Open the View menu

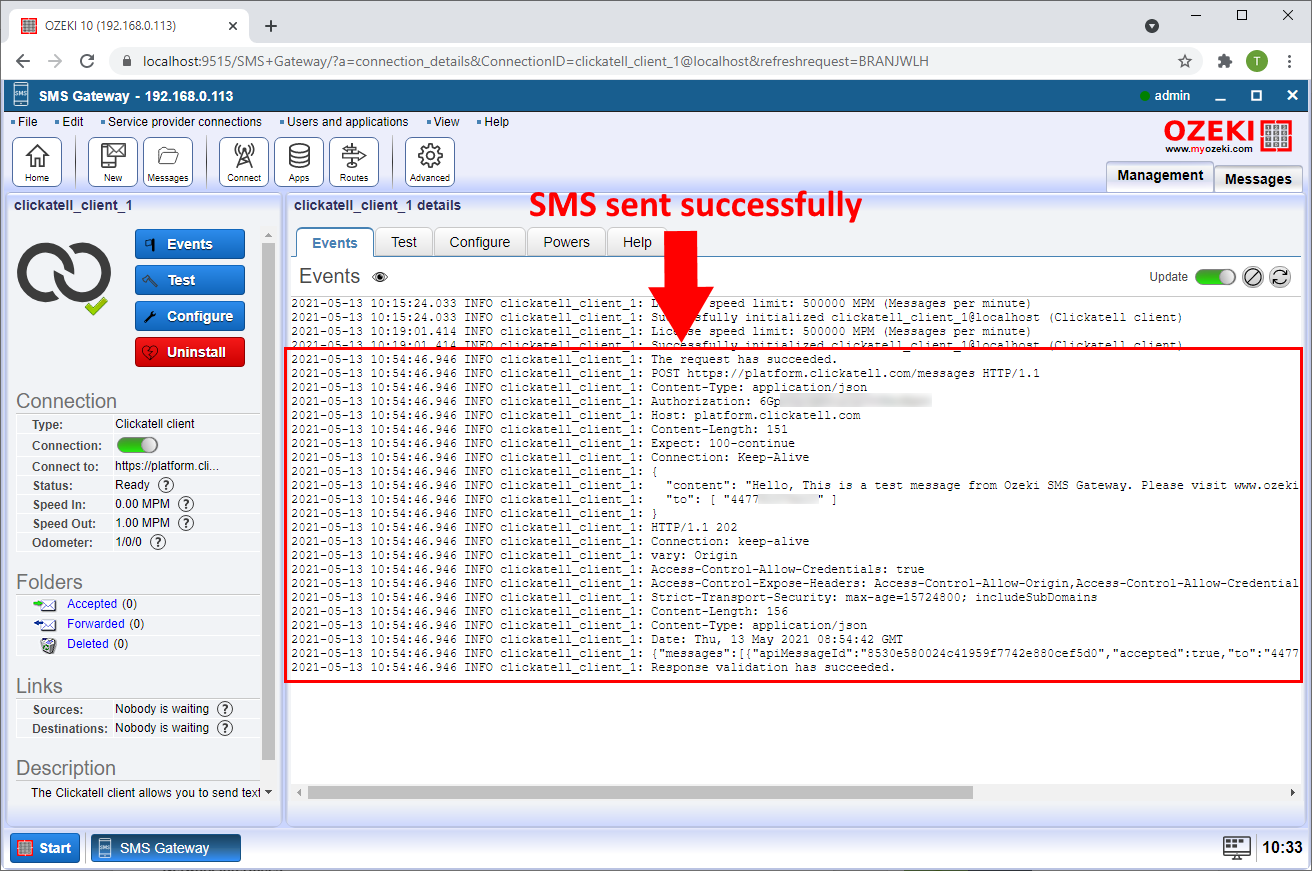point(446,122)
